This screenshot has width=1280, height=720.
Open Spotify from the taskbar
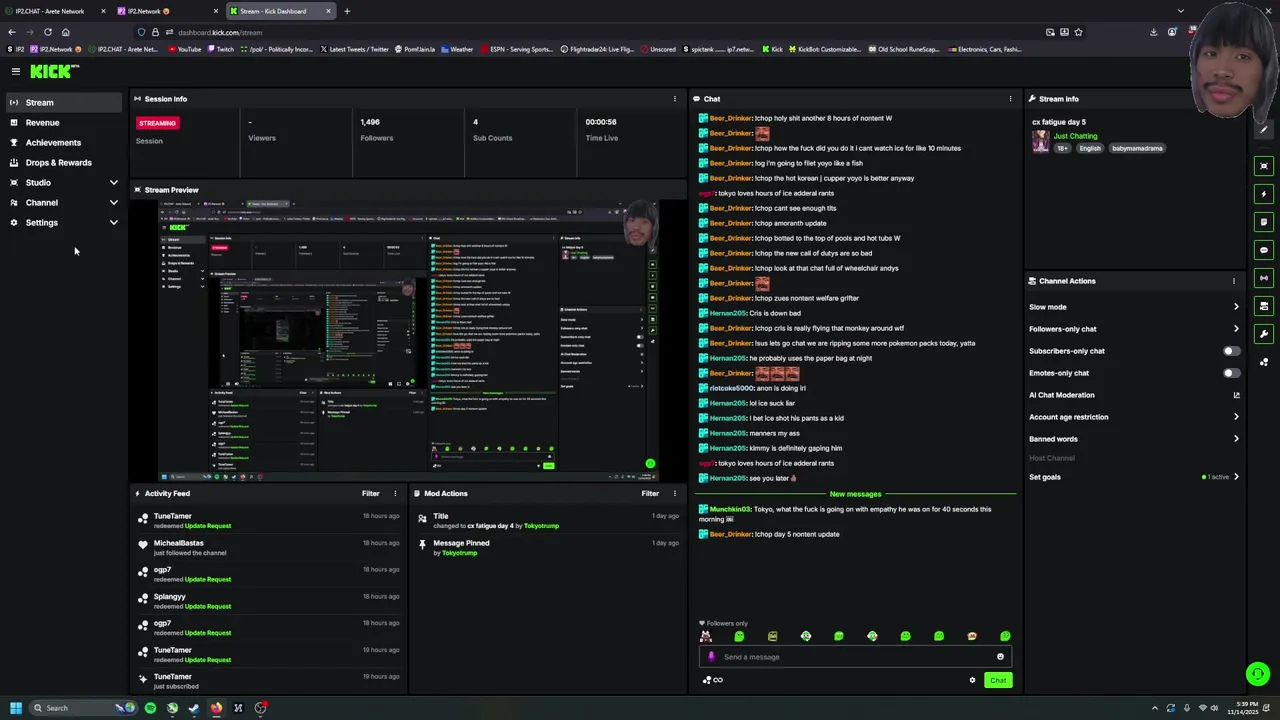pyautogui.click(x=150, y=708)
